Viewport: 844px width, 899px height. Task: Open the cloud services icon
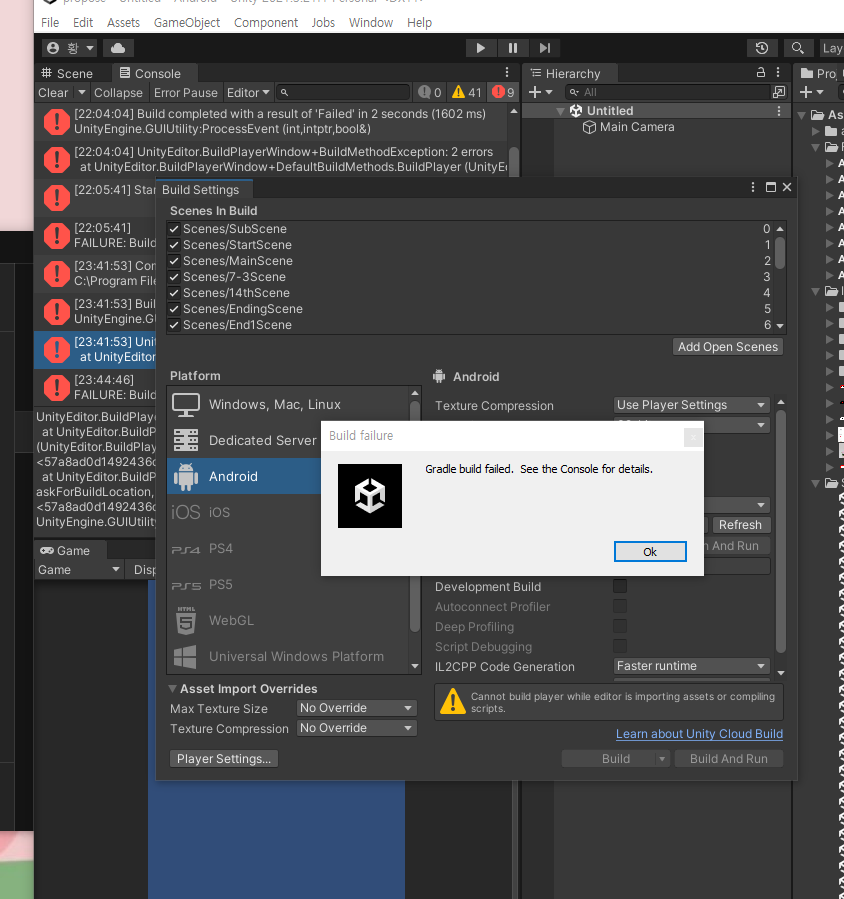pyautogui.click(x=118, y=48)
